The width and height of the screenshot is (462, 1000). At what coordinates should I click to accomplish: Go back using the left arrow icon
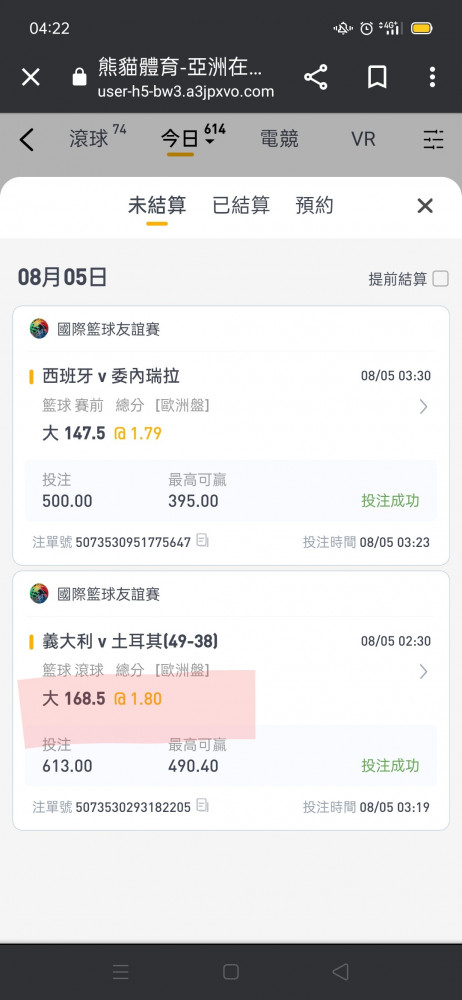(26, 140)
